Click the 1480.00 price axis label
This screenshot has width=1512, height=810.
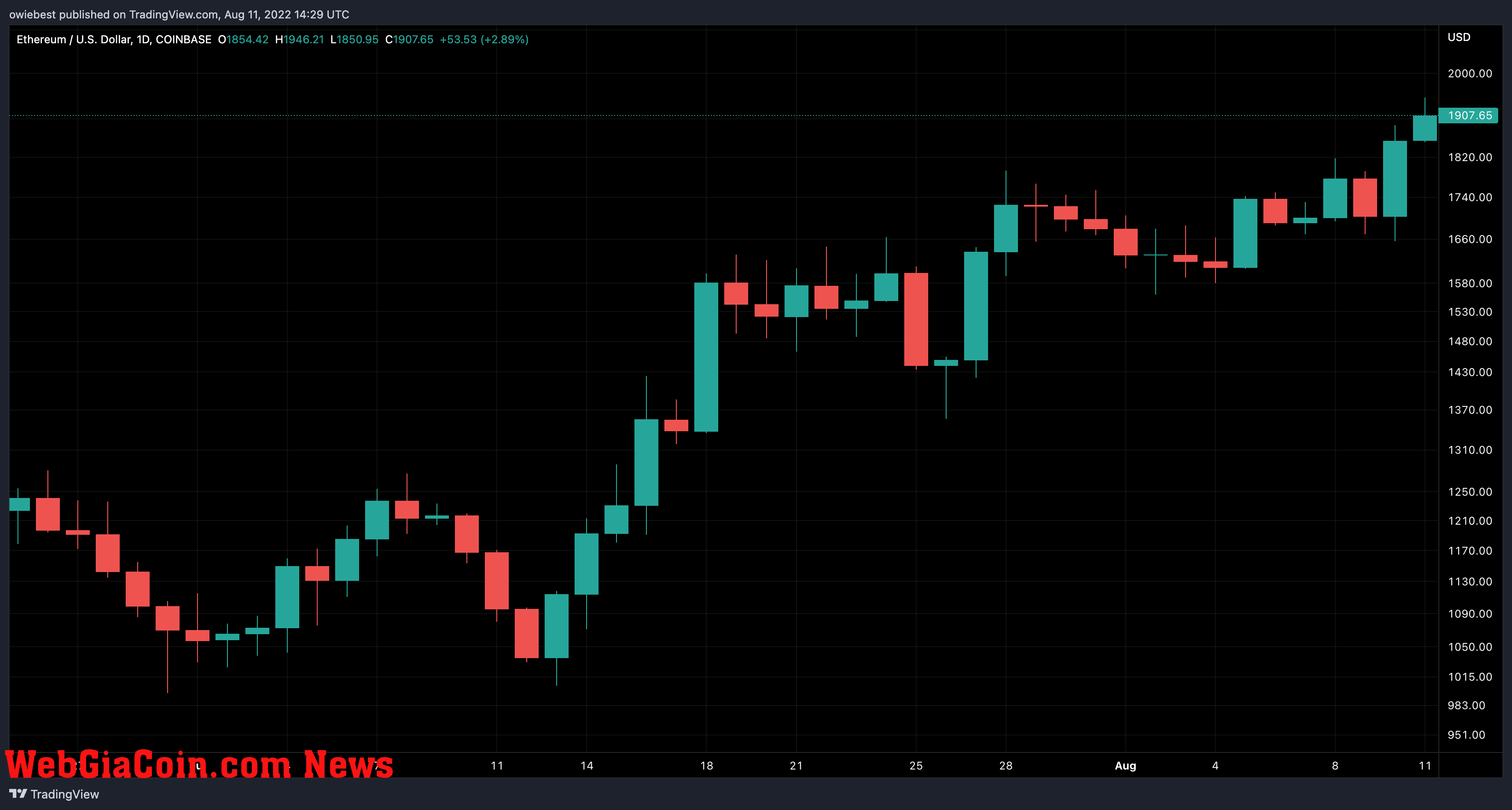coord(1470,341)
